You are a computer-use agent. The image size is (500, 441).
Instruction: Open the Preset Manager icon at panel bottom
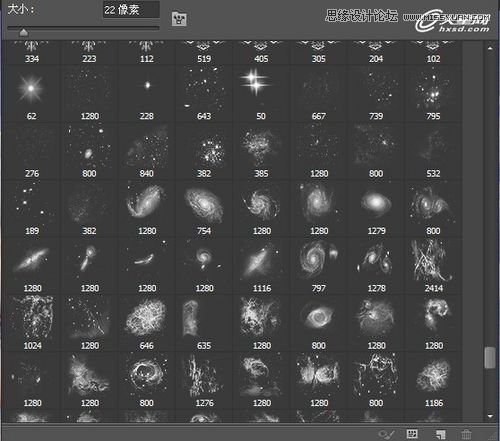click(412, 434)
